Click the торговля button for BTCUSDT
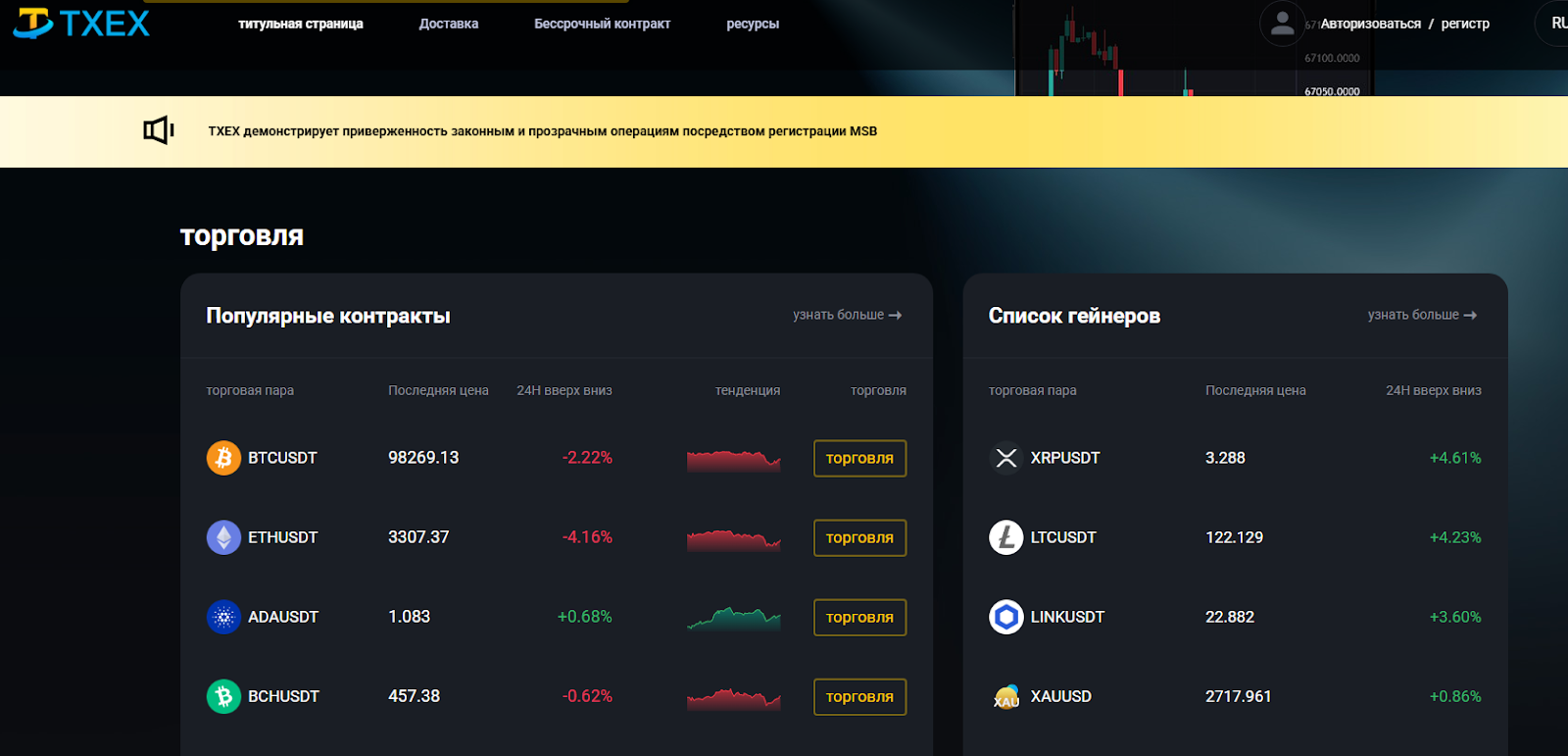Viewport: 1568px width, 756px height. click(x=859, y=458)
